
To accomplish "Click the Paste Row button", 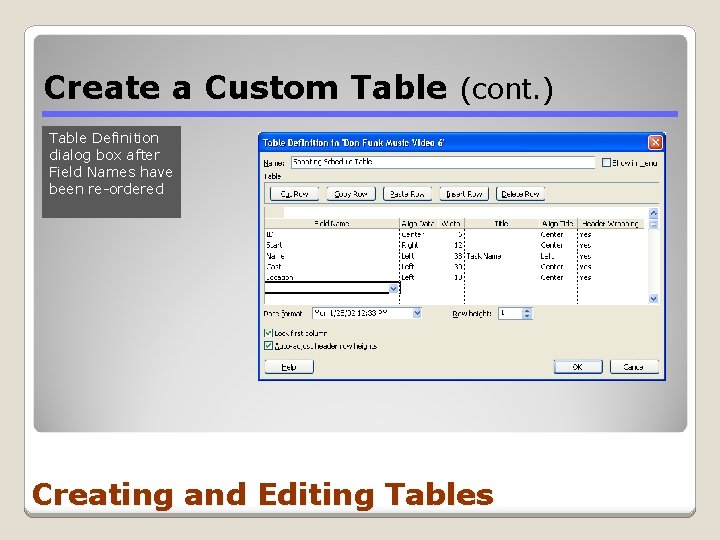I will (407, 194).
